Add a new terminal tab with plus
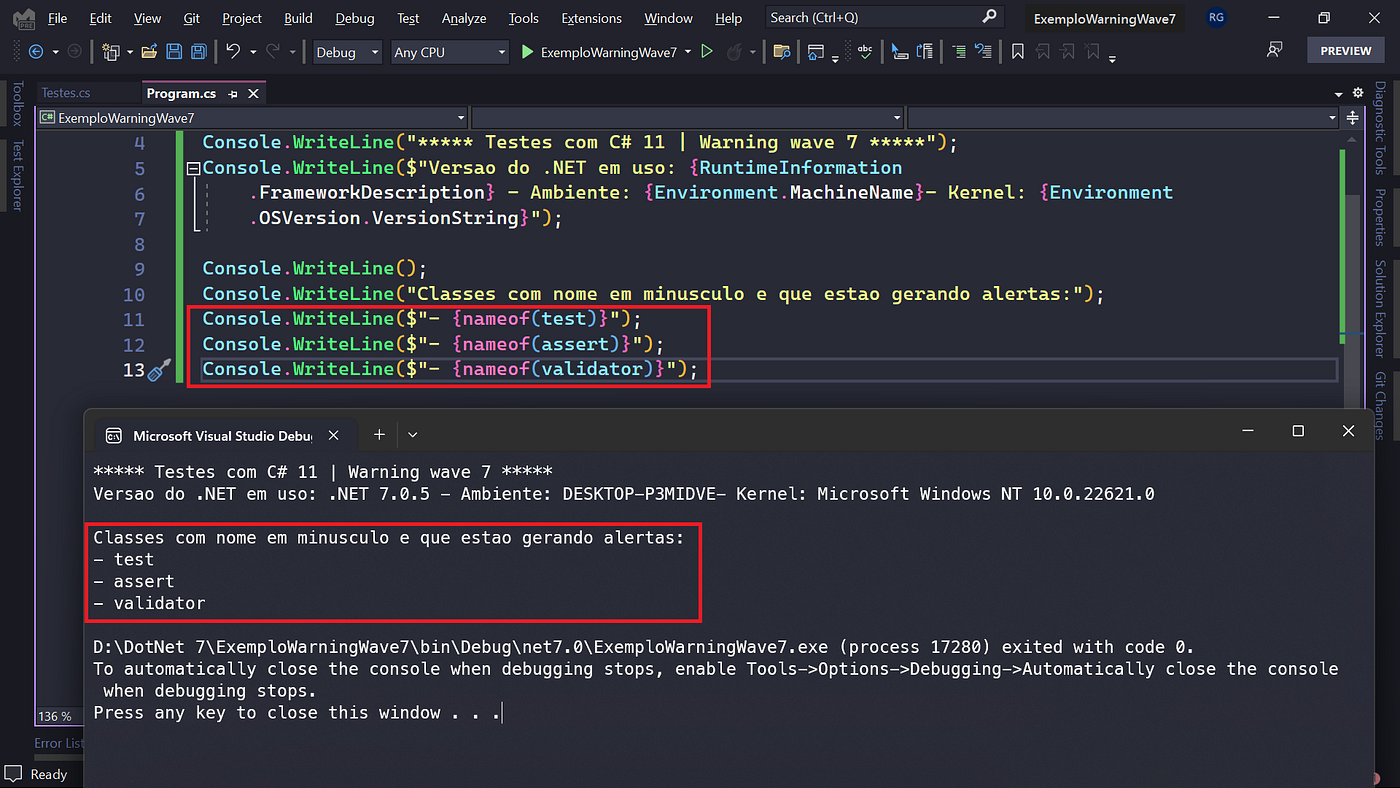This screenshot has height=788, width=1400. [x=379, y=434]
